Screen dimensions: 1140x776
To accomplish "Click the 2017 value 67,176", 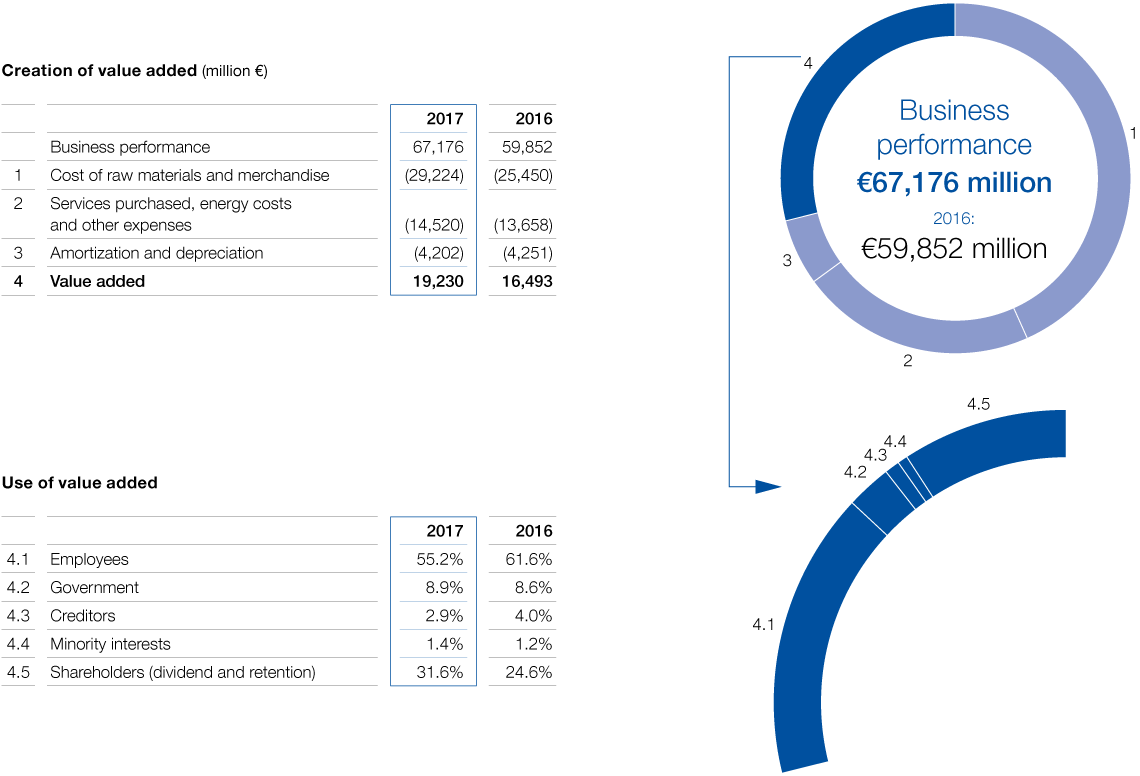I will click(x=438, y=147).
